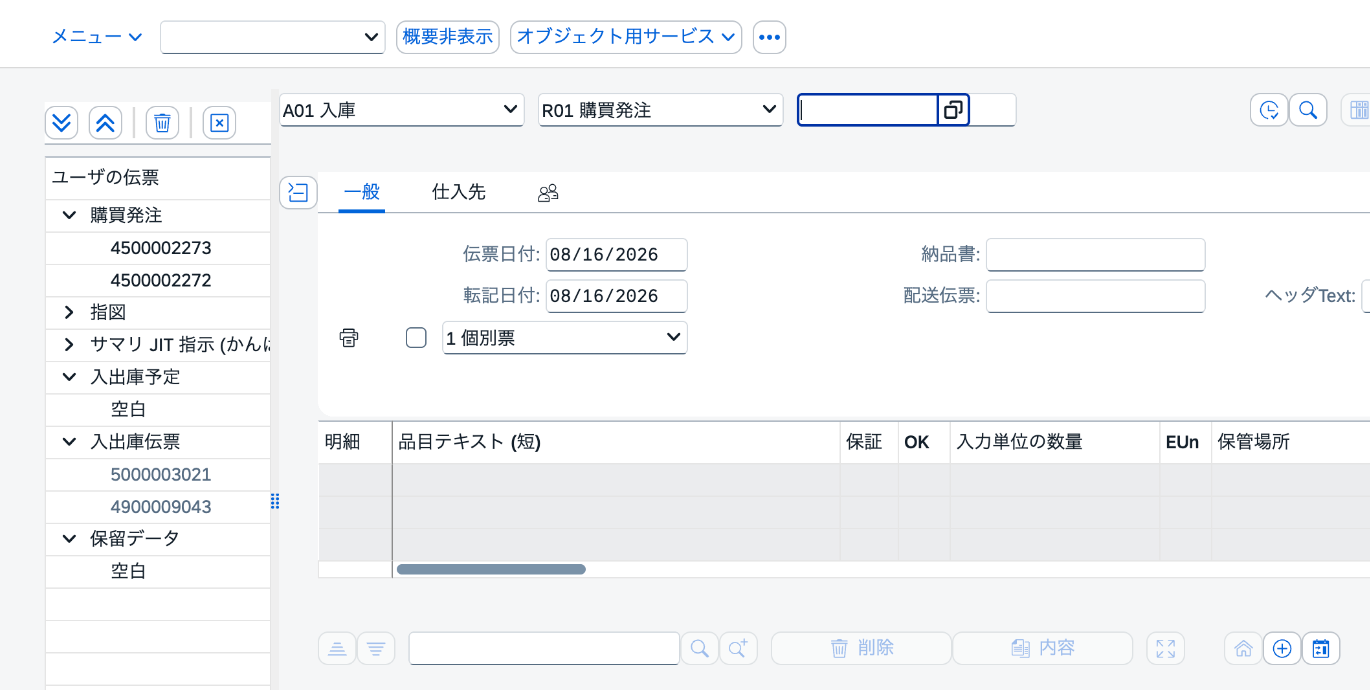Click the purchase order number input field

tap(868, 110)
